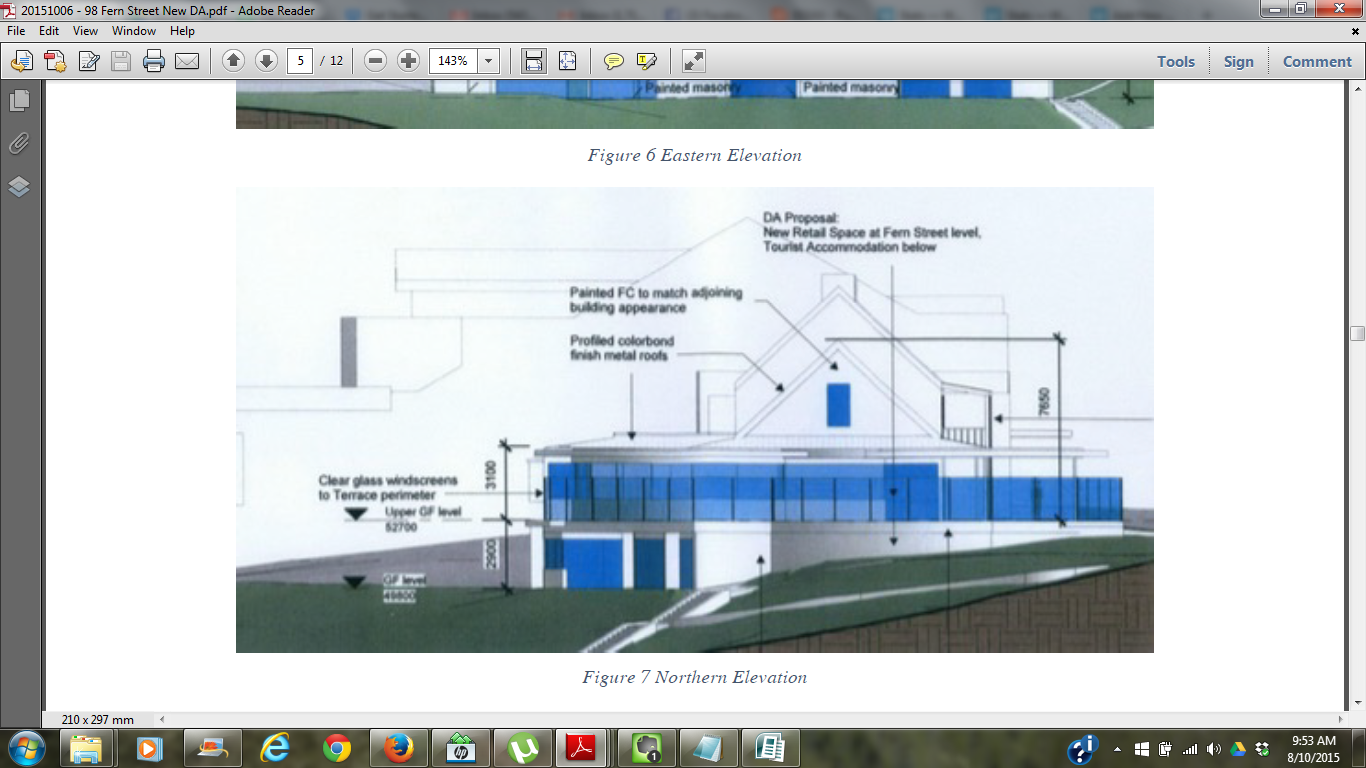Click the email envelope toolbar icon
This screenshot has width=1366, height=768.
click(x=187, y=61)
